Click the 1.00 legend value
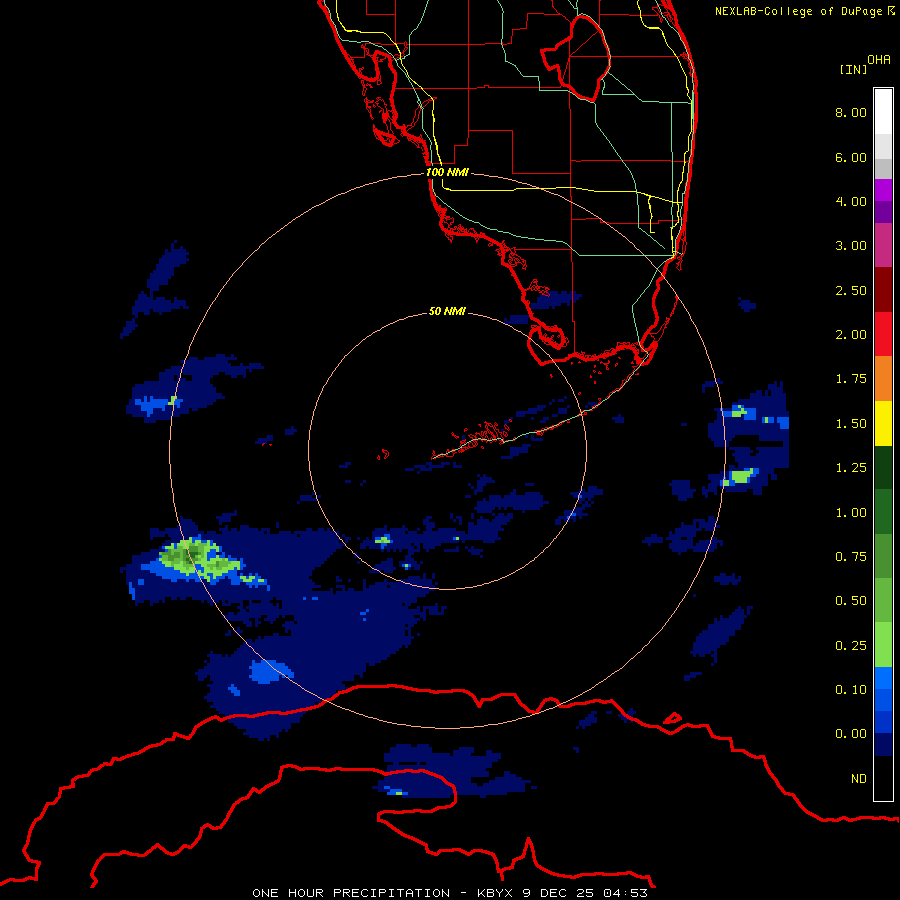The height and width of the screenshot is (900, 900). pyautogui.click(x=851, y=513)
